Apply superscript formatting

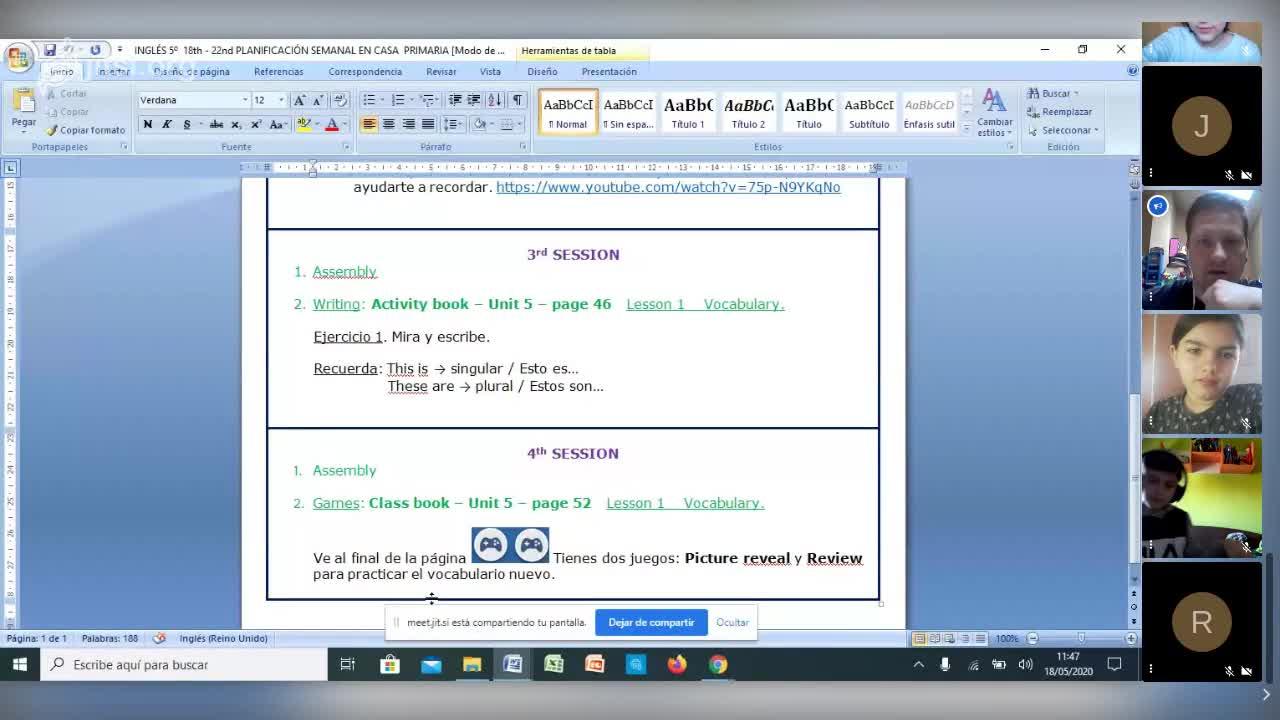(256, 125)
